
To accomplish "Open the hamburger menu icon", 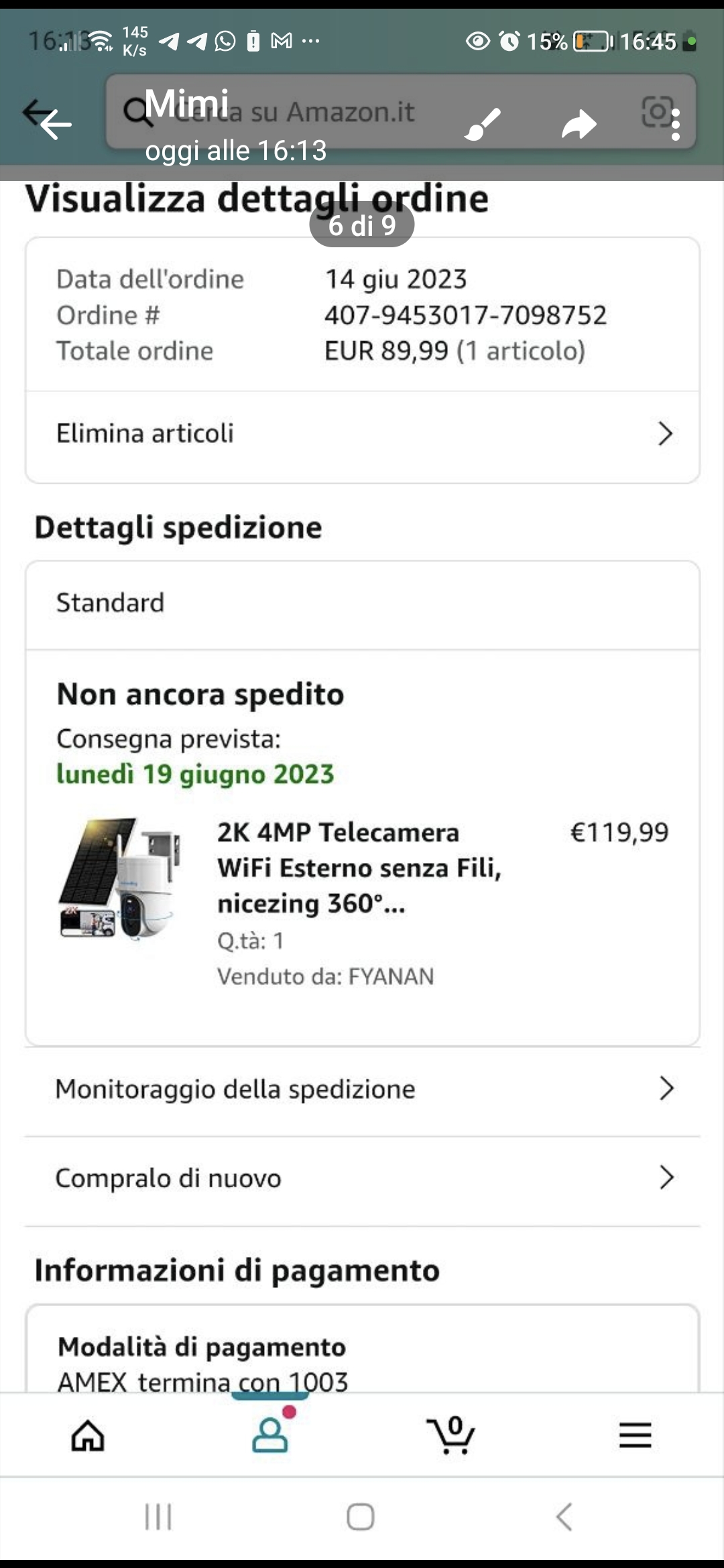I will tap(635, 1435).
